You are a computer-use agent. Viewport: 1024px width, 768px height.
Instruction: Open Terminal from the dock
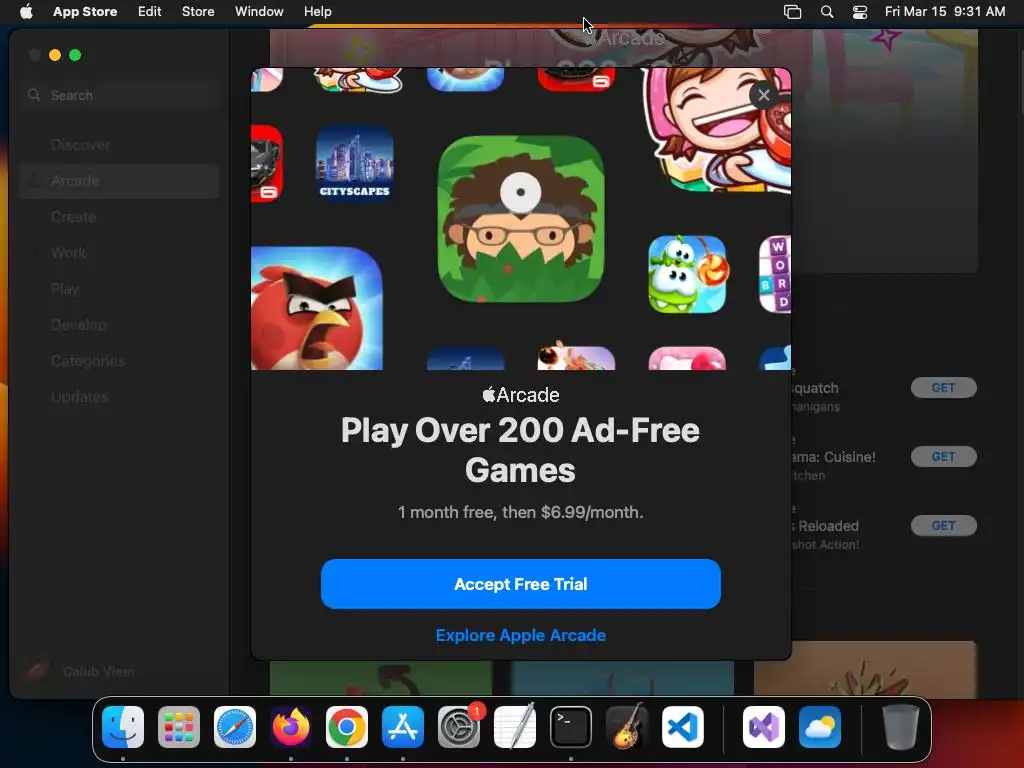(x=571, y=727)
